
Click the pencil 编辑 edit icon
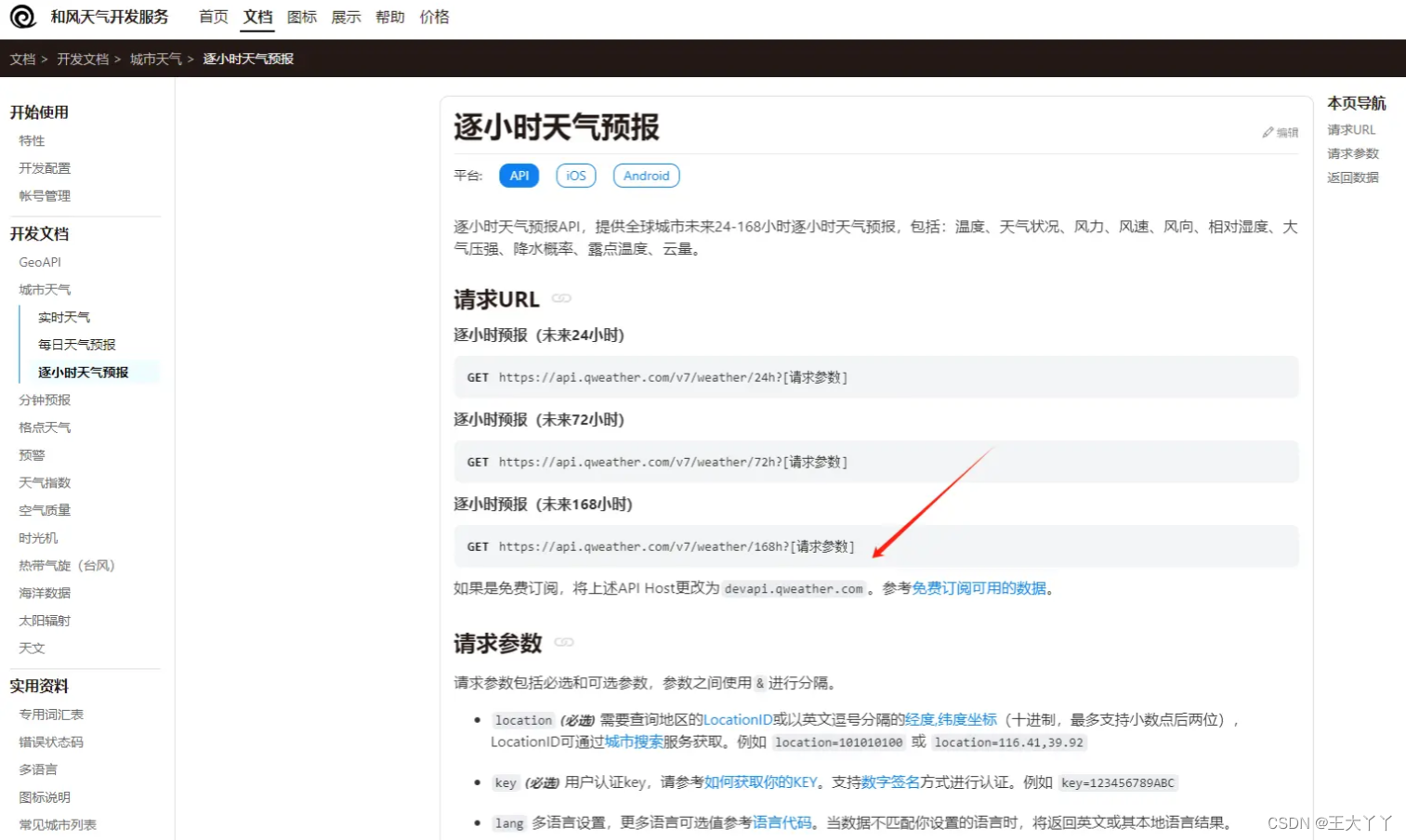click(1281, 133)
